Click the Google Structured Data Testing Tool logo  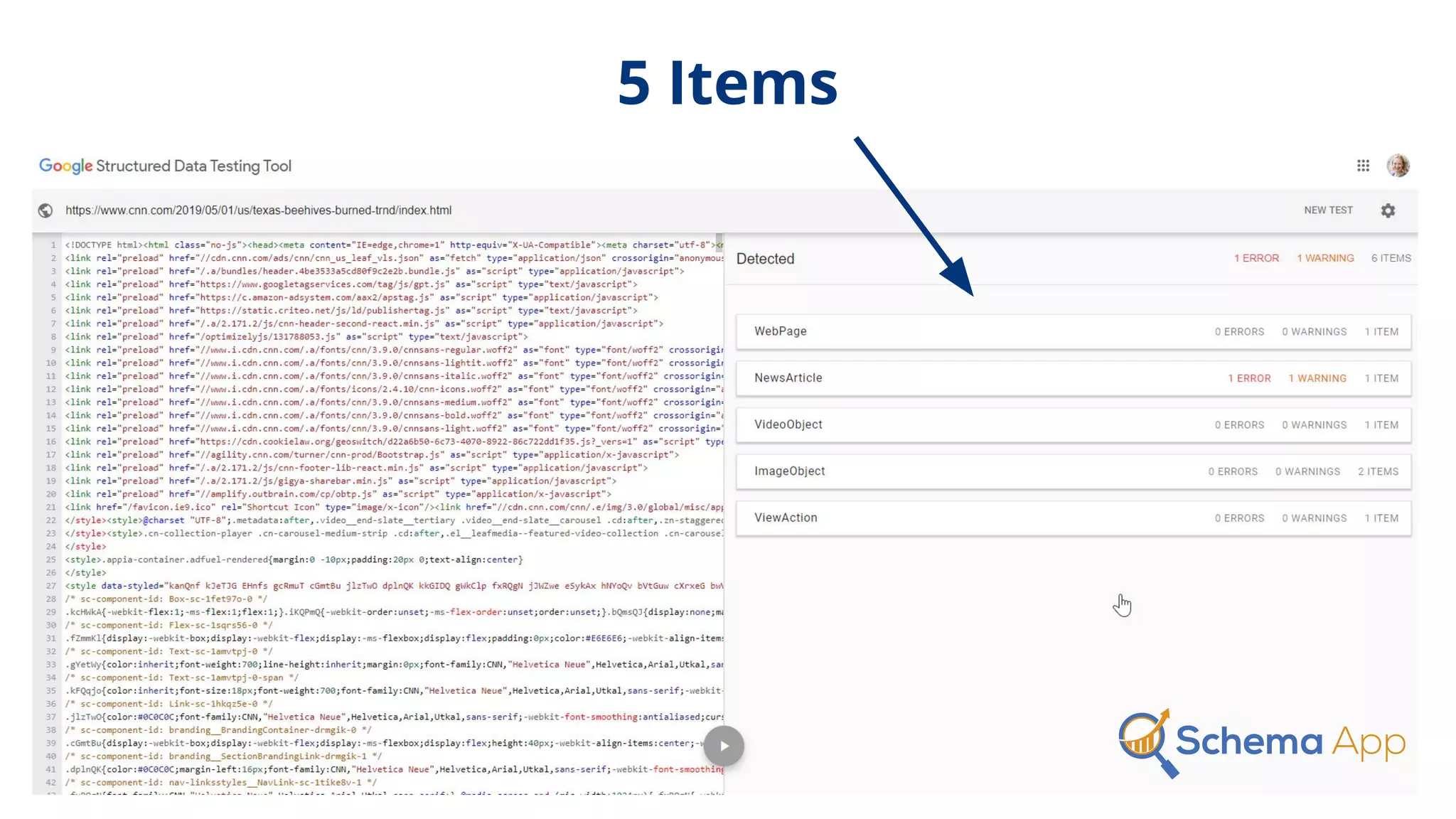click(x=165, y=166)
